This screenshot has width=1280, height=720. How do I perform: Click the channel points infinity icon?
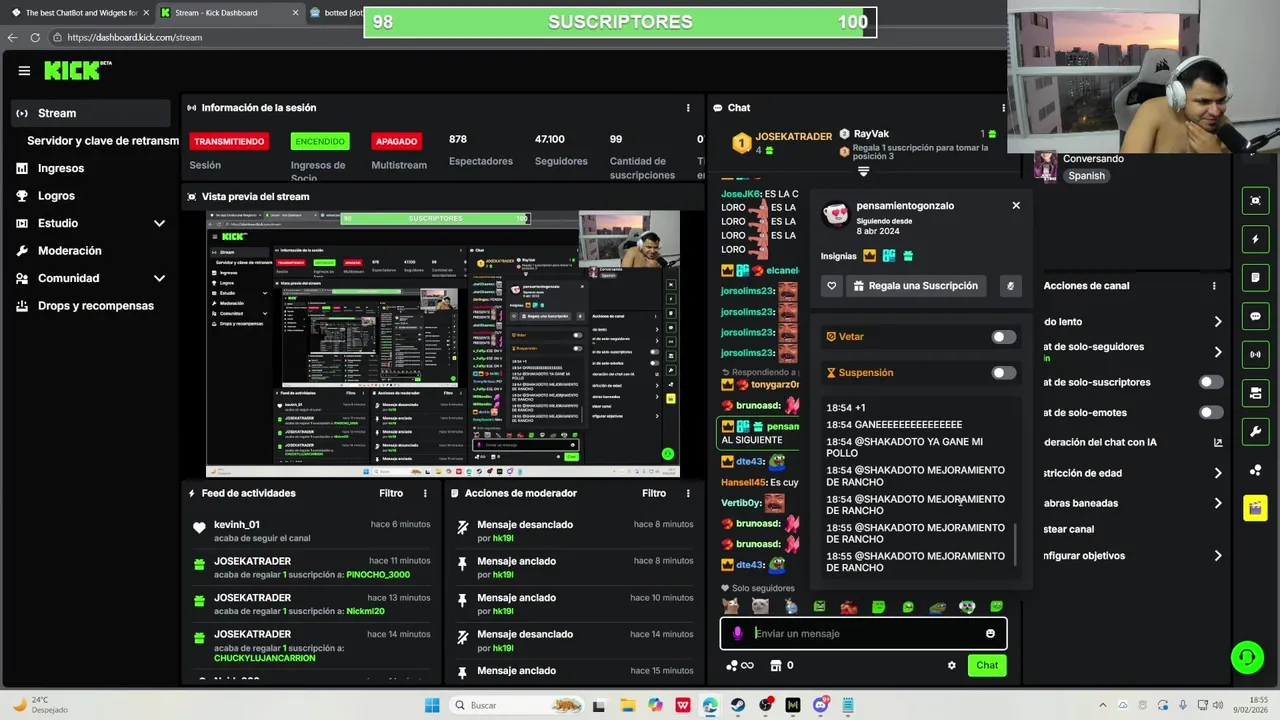click(x=740, y=665)
